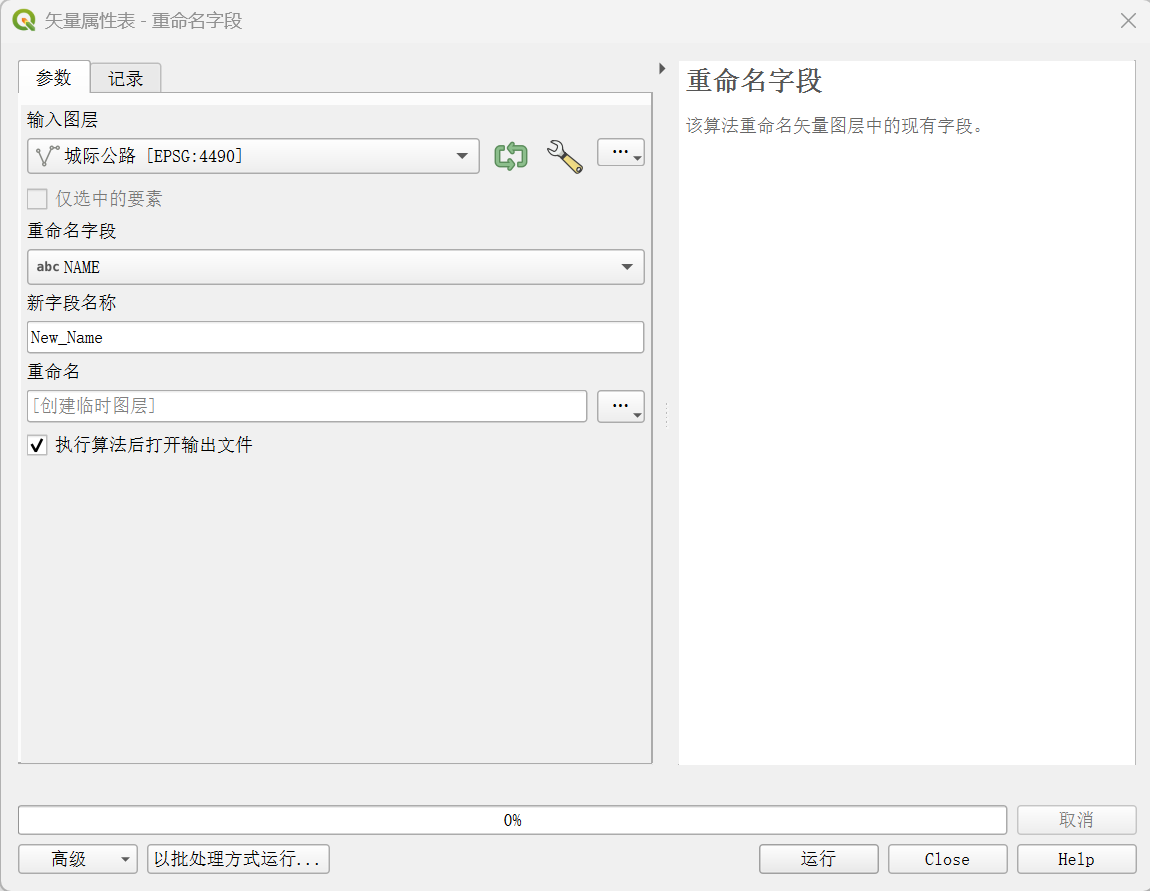Open advanced options wrench icon
This screenshot has width=1150, height=891.
[x=564, y=156]
